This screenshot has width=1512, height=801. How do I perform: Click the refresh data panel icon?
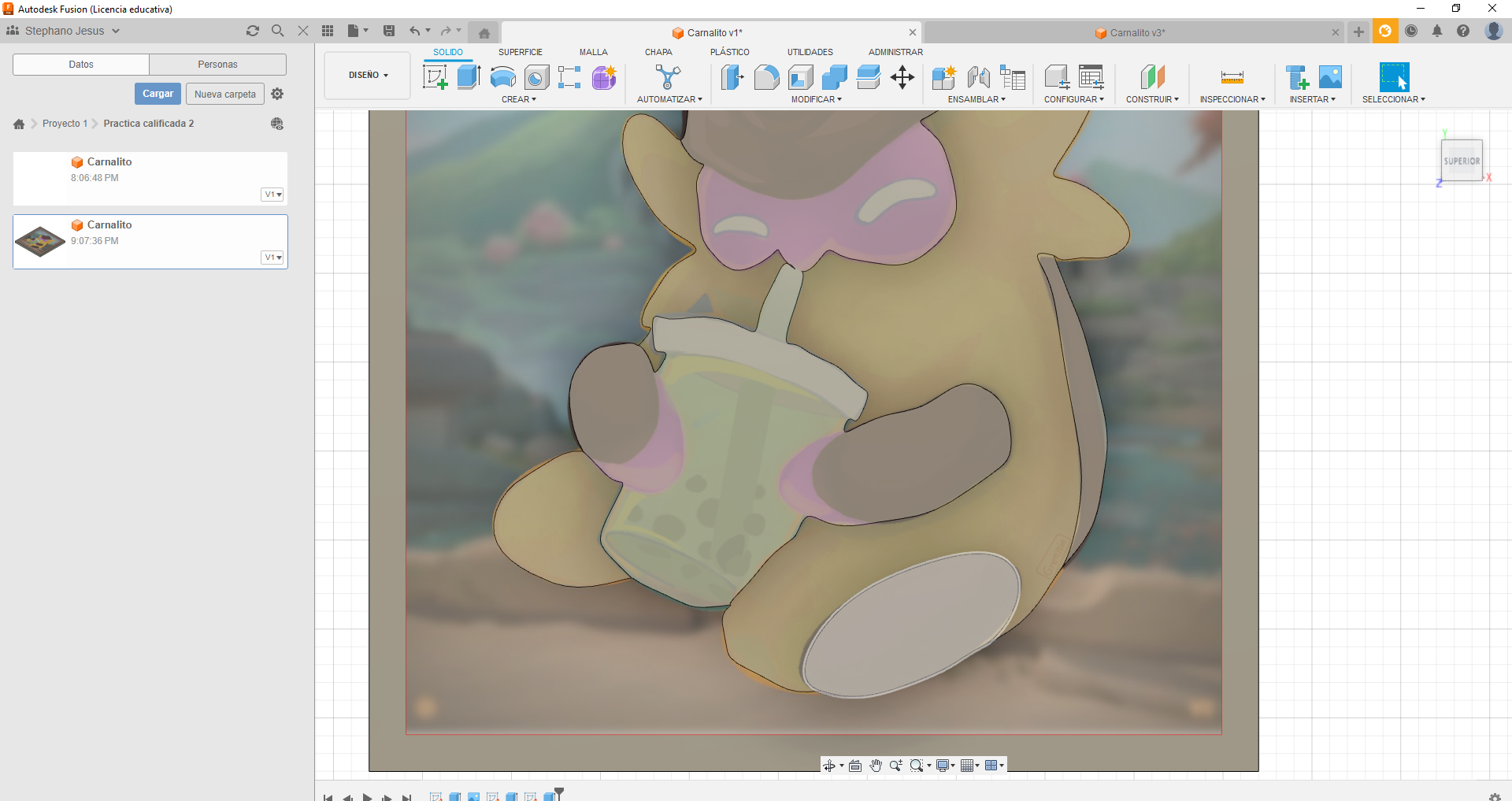(253, 31)
